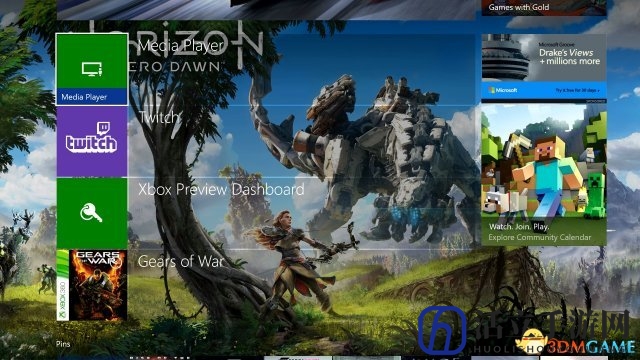
Task: Open the green Media Player monitor icon tile
Action: click(x=92, y=69)
